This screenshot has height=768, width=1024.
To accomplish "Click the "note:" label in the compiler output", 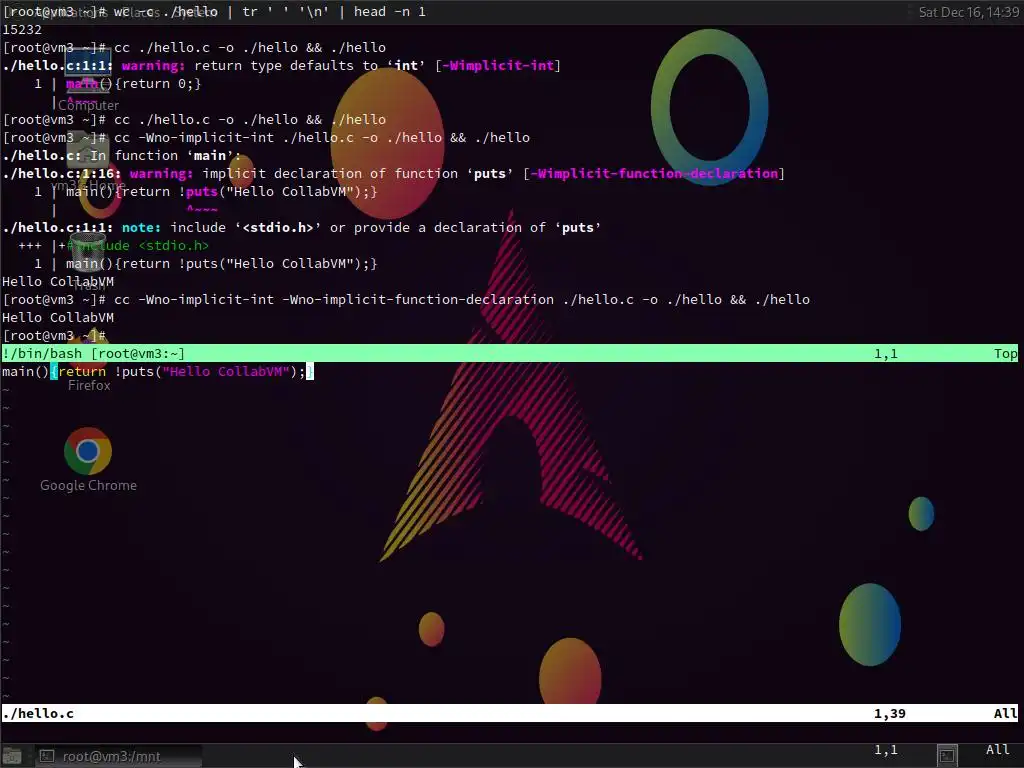I will tap(141, 227).
